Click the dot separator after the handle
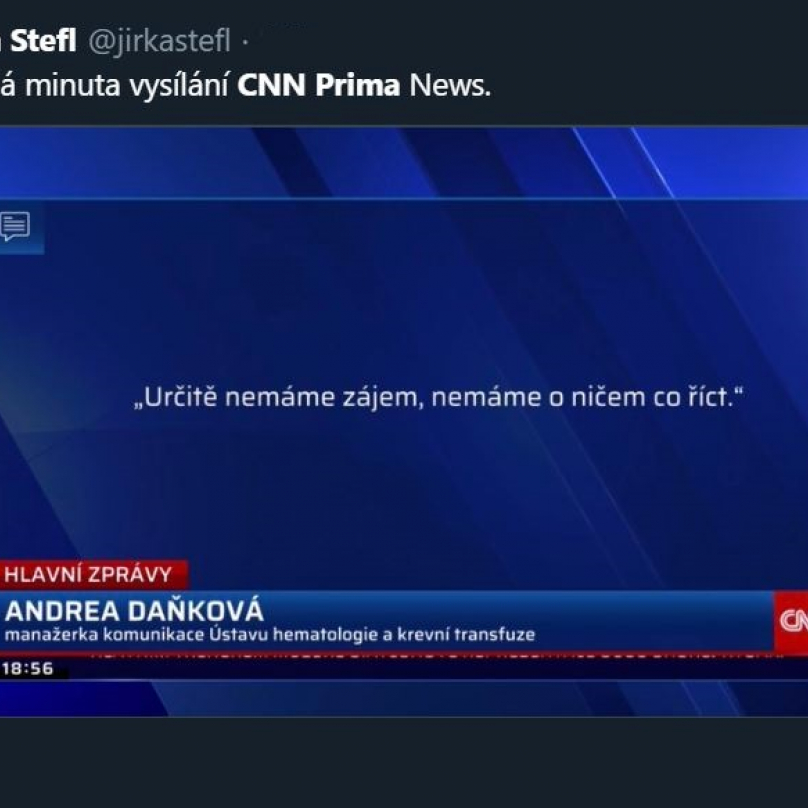The width and height of the screenshot is (808, 808). coord(245,42)
